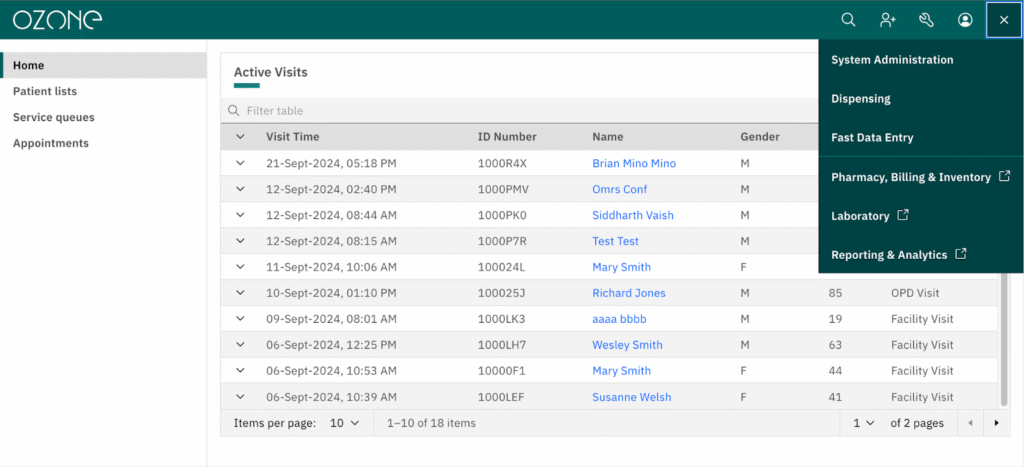Open System Administration from app menu
Viewport: 1024px width, 467px height.
921,59
